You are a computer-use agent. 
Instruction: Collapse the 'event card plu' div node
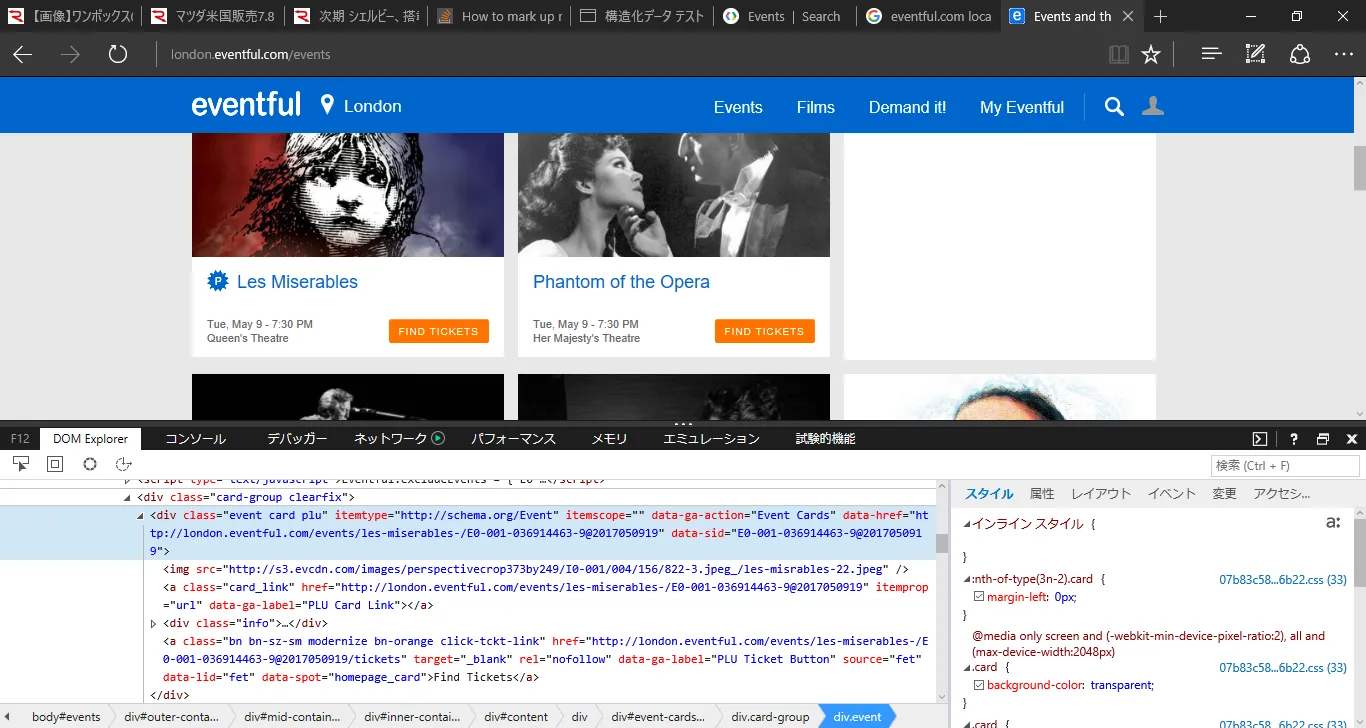coord(141,515)
